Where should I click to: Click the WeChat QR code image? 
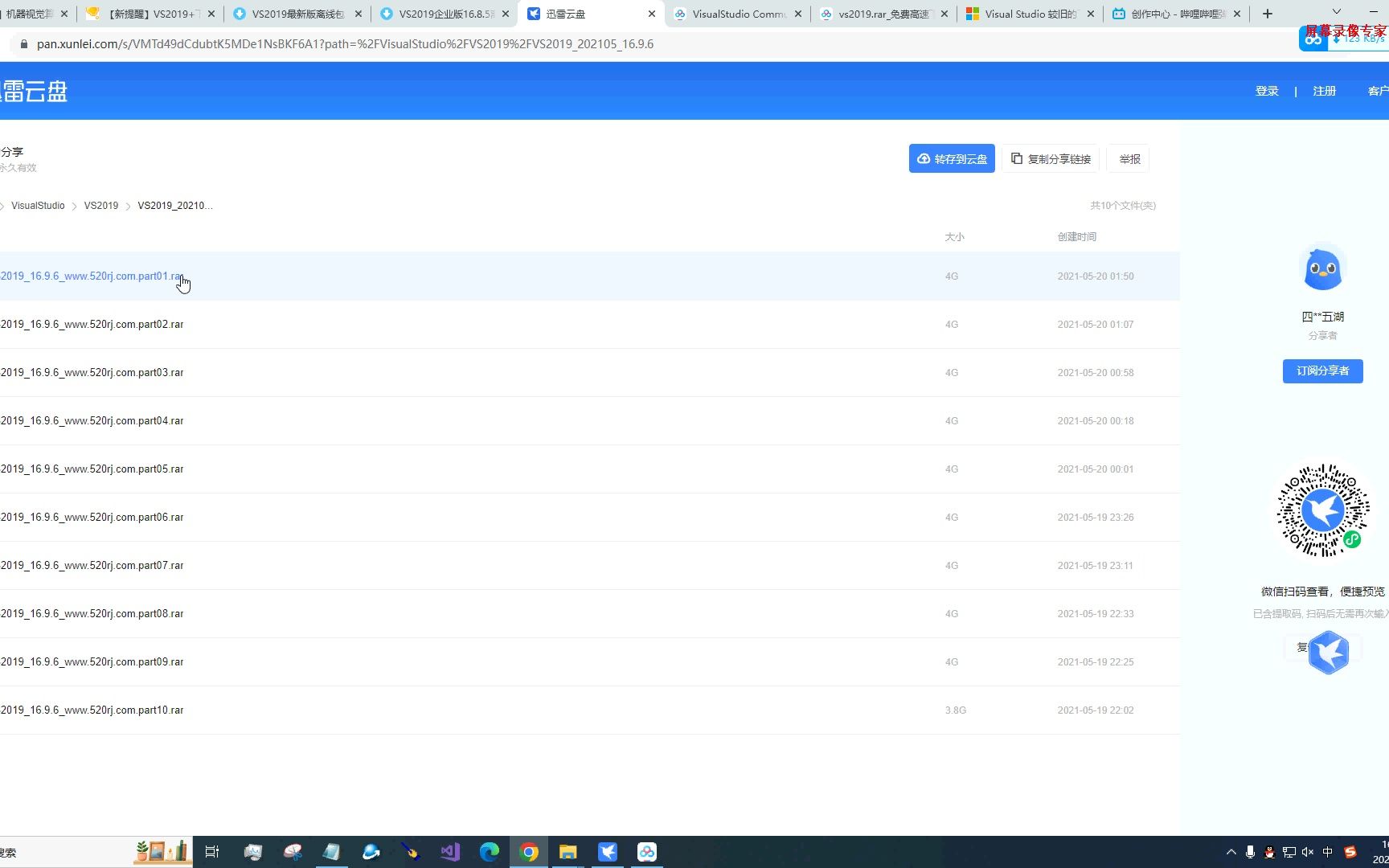coord(1322,510)
